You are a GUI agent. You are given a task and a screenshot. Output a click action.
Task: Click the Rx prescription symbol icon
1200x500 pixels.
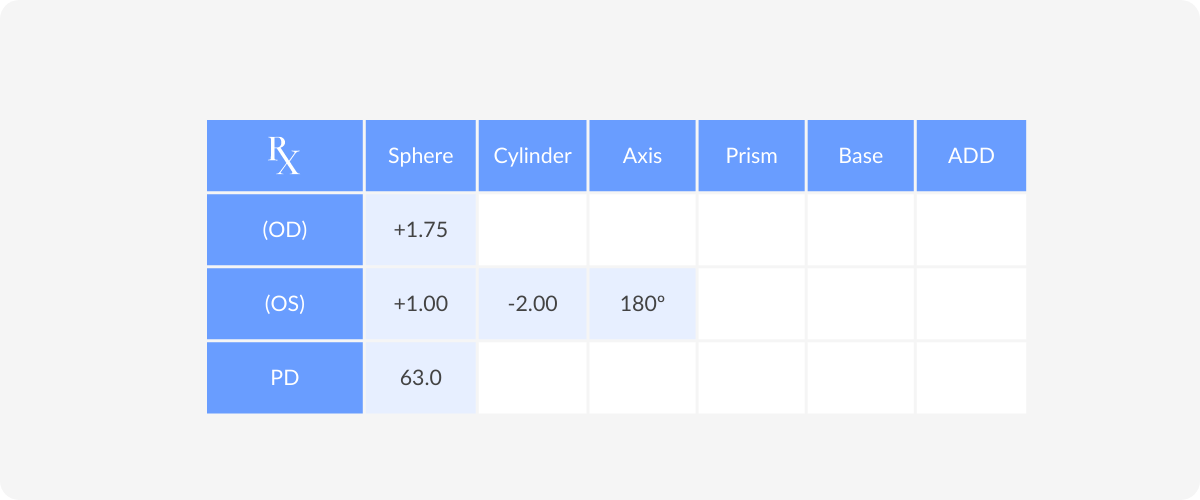[x=284, y=156]
